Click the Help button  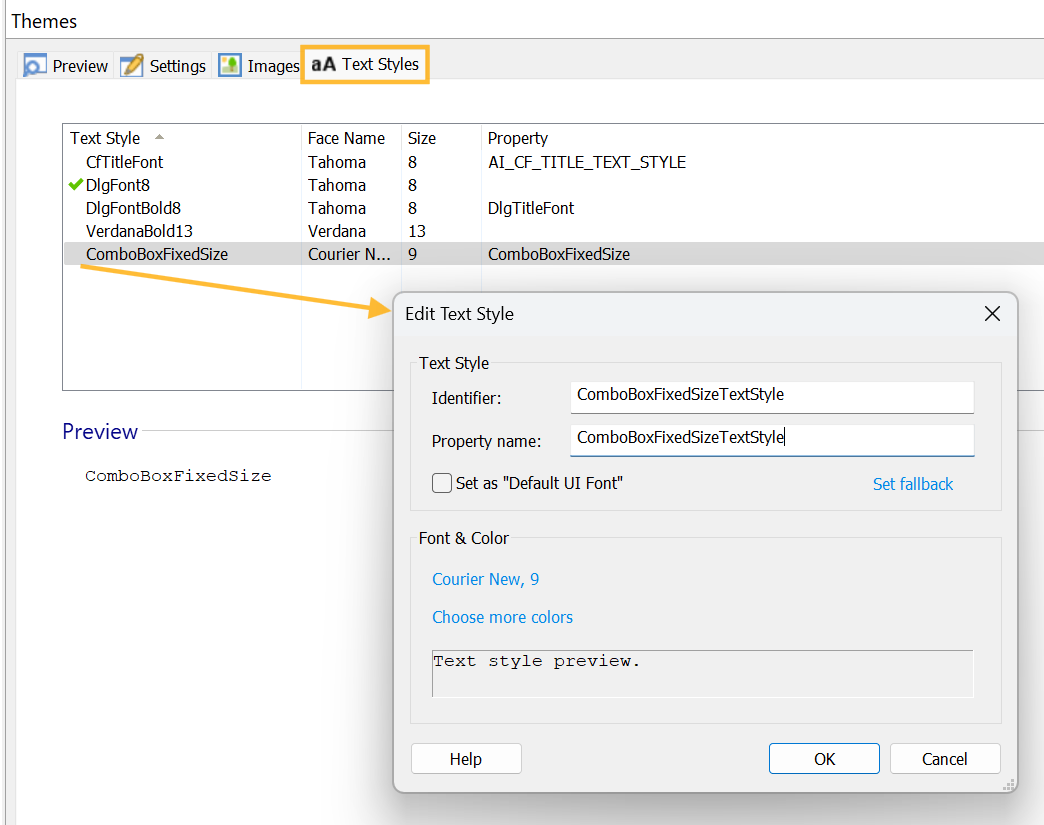tap(466, 759)
